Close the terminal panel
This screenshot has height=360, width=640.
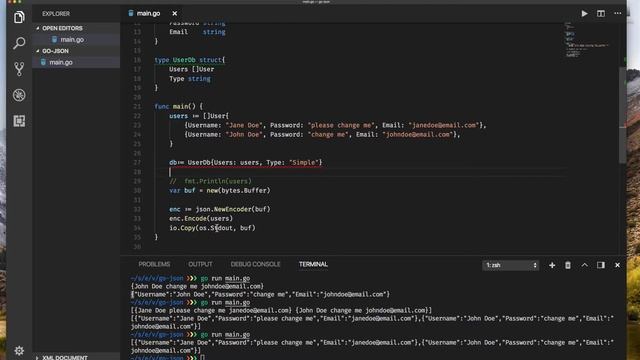[x=617, y=265]
